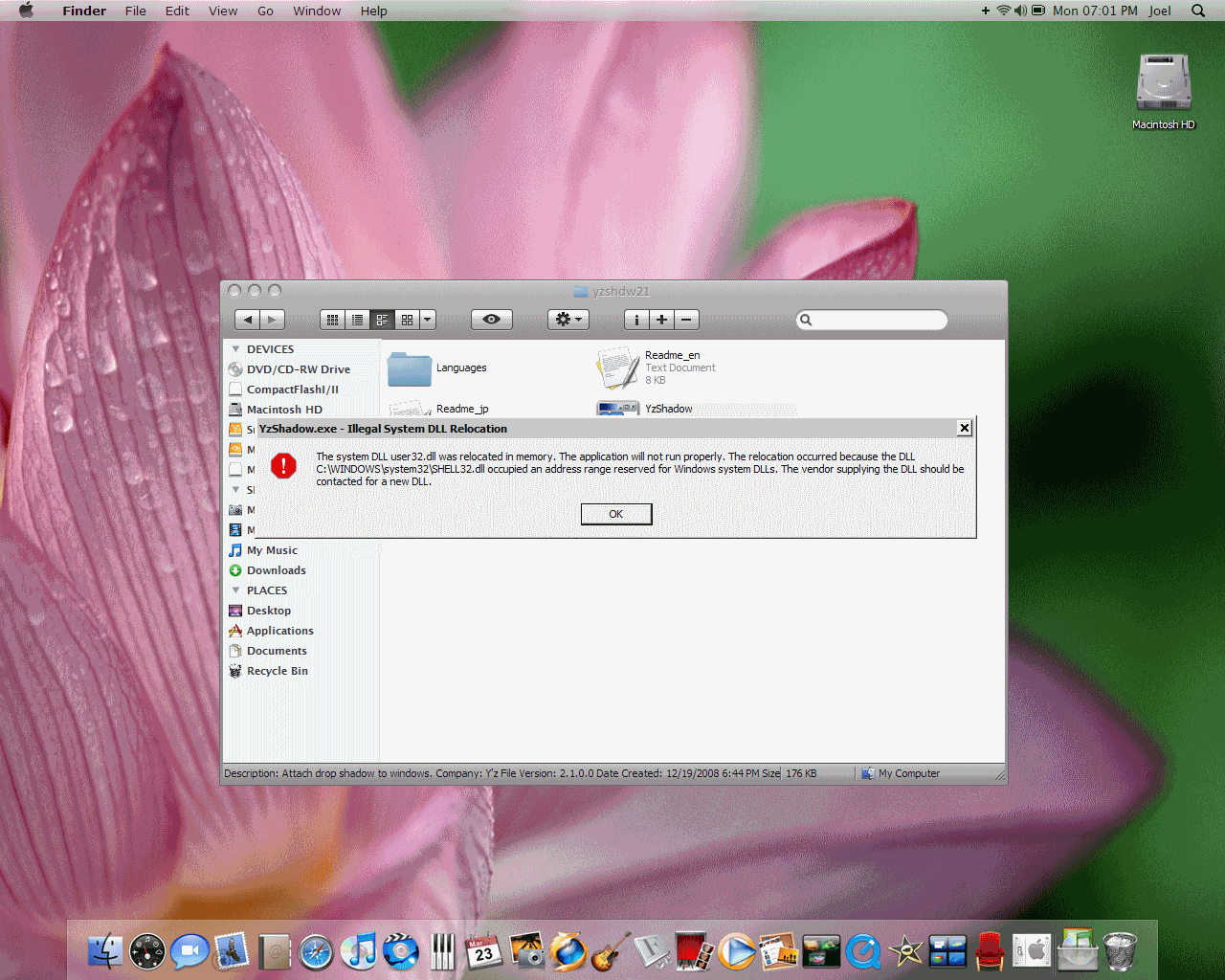Open iMovie star icon in dock
The height and width of the screenshot is (980, 1225).
coord(905,951)
